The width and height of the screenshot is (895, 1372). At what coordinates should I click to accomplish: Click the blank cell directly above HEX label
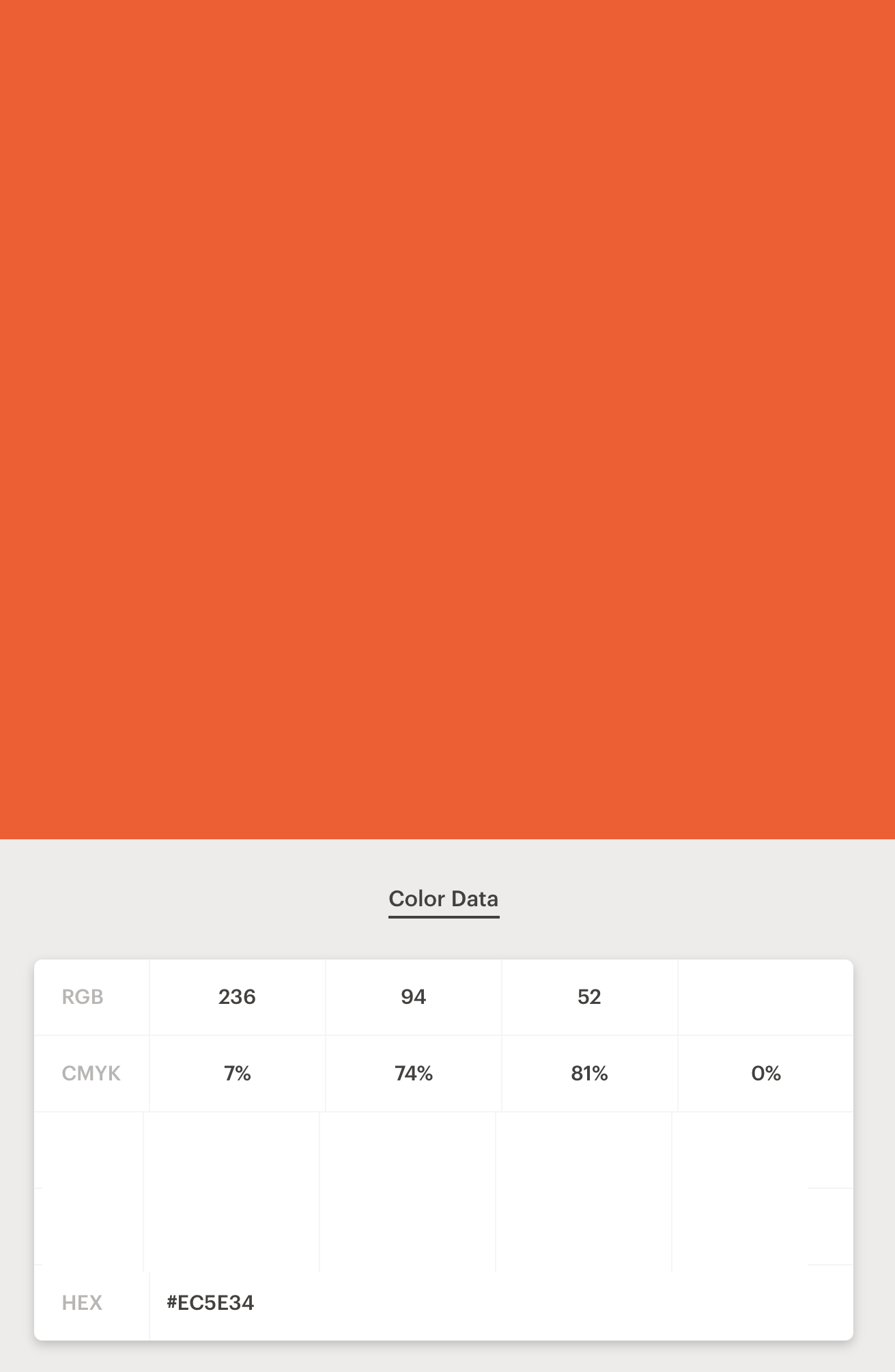pos(89,1227)
